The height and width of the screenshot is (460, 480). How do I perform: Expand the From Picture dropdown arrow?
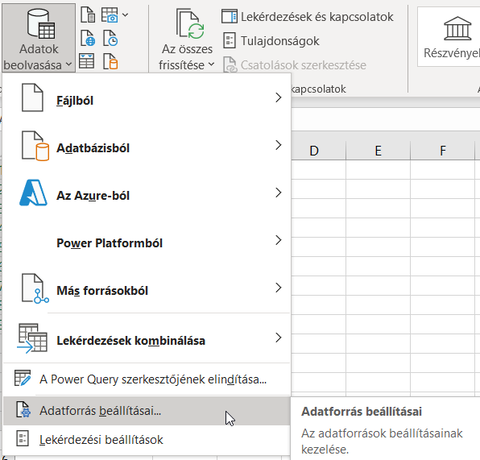125,15
